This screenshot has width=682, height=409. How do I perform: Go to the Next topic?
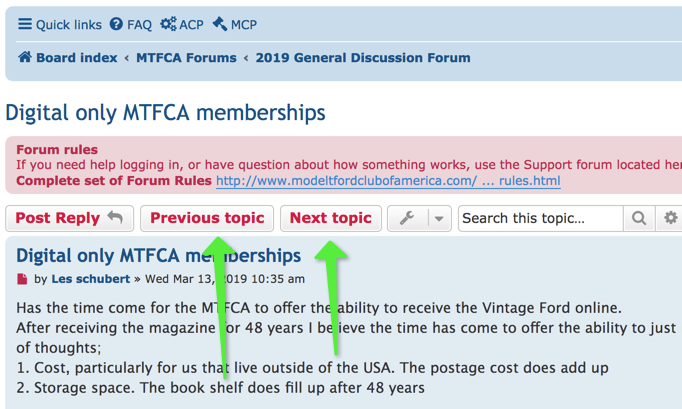coord(330,218)
